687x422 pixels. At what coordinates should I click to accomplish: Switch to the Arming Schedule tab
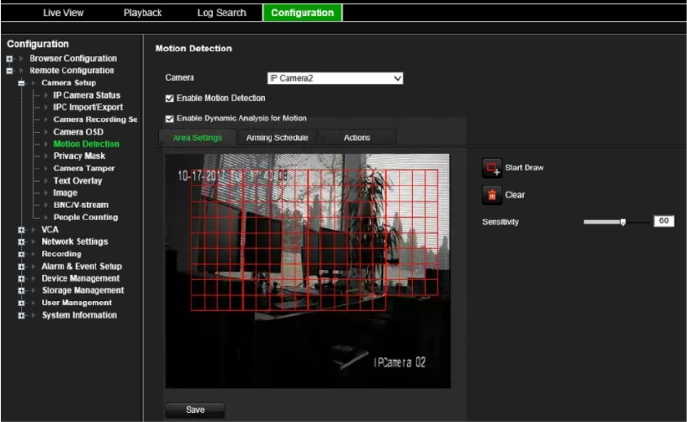click(277, 138)
